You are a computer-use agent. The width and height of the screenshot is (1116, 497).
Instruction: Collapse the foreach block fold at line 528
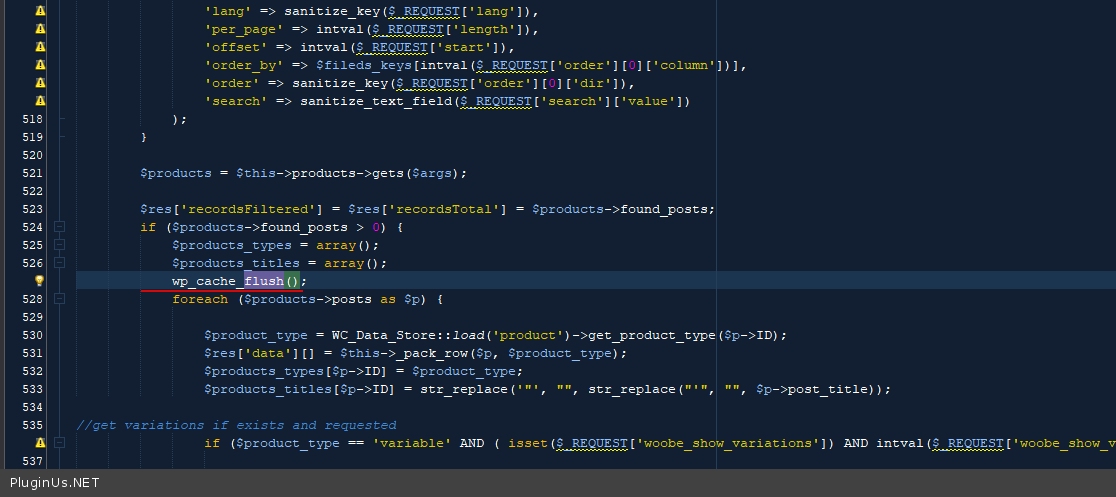pos(60,299)
